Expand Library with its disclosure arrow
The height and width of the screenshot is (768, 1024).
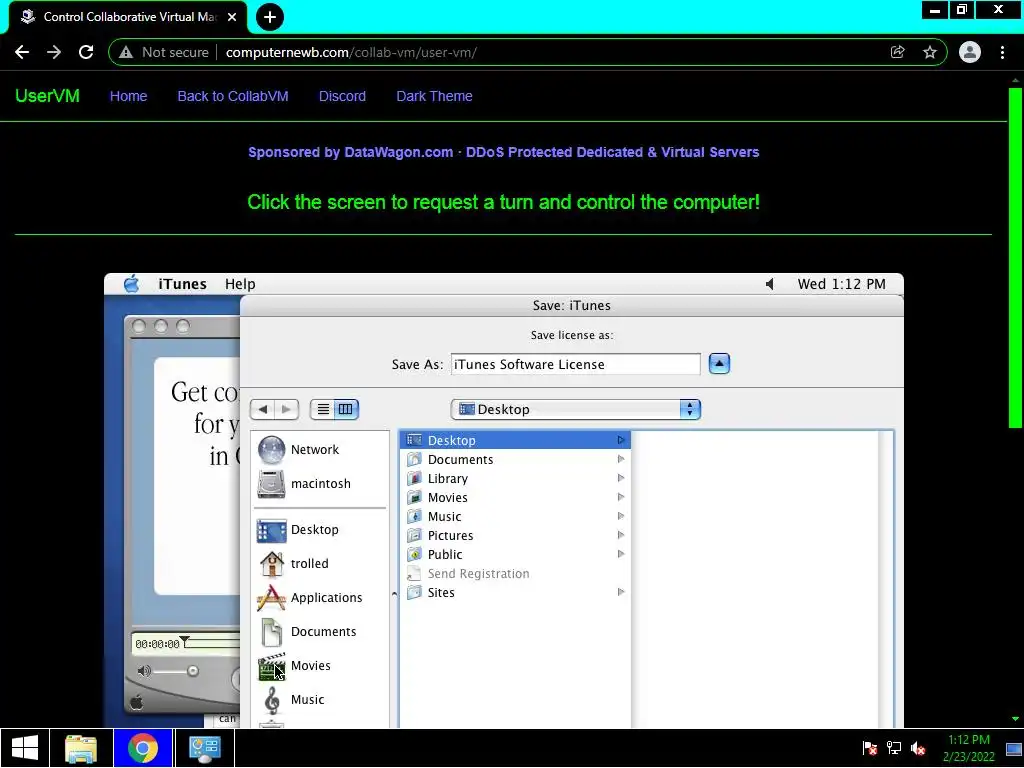621,478
